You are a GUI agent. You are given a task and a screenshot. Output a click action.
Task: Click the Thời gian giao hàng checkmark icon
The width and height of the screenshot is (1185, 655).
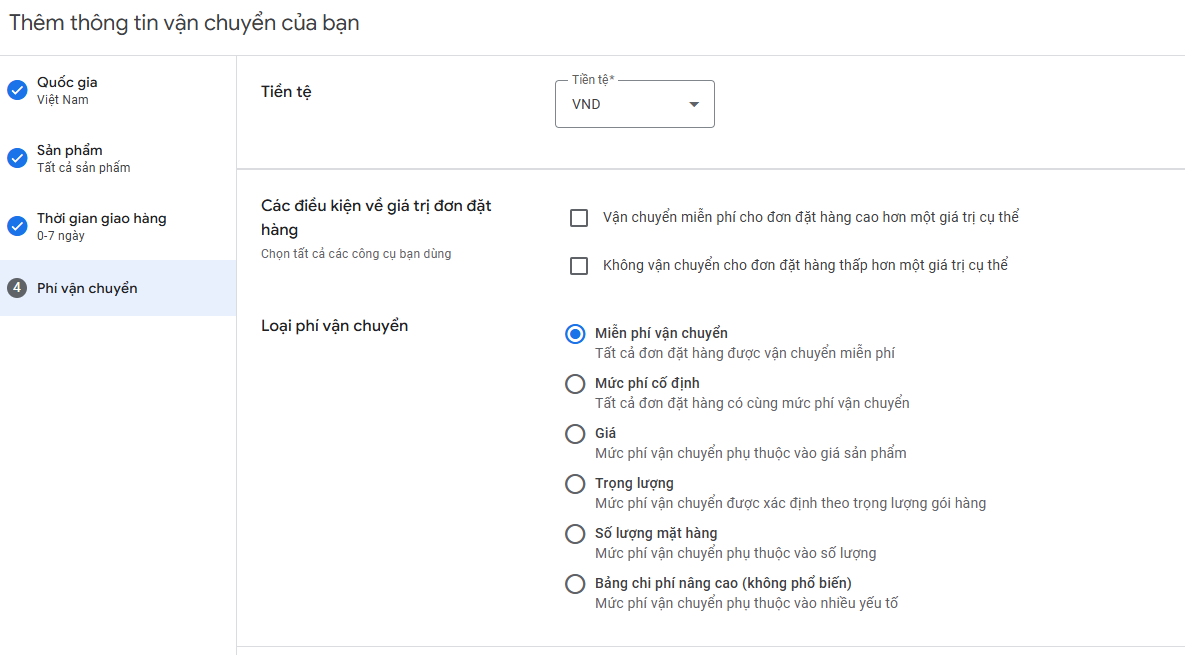[x=17, y=226]
